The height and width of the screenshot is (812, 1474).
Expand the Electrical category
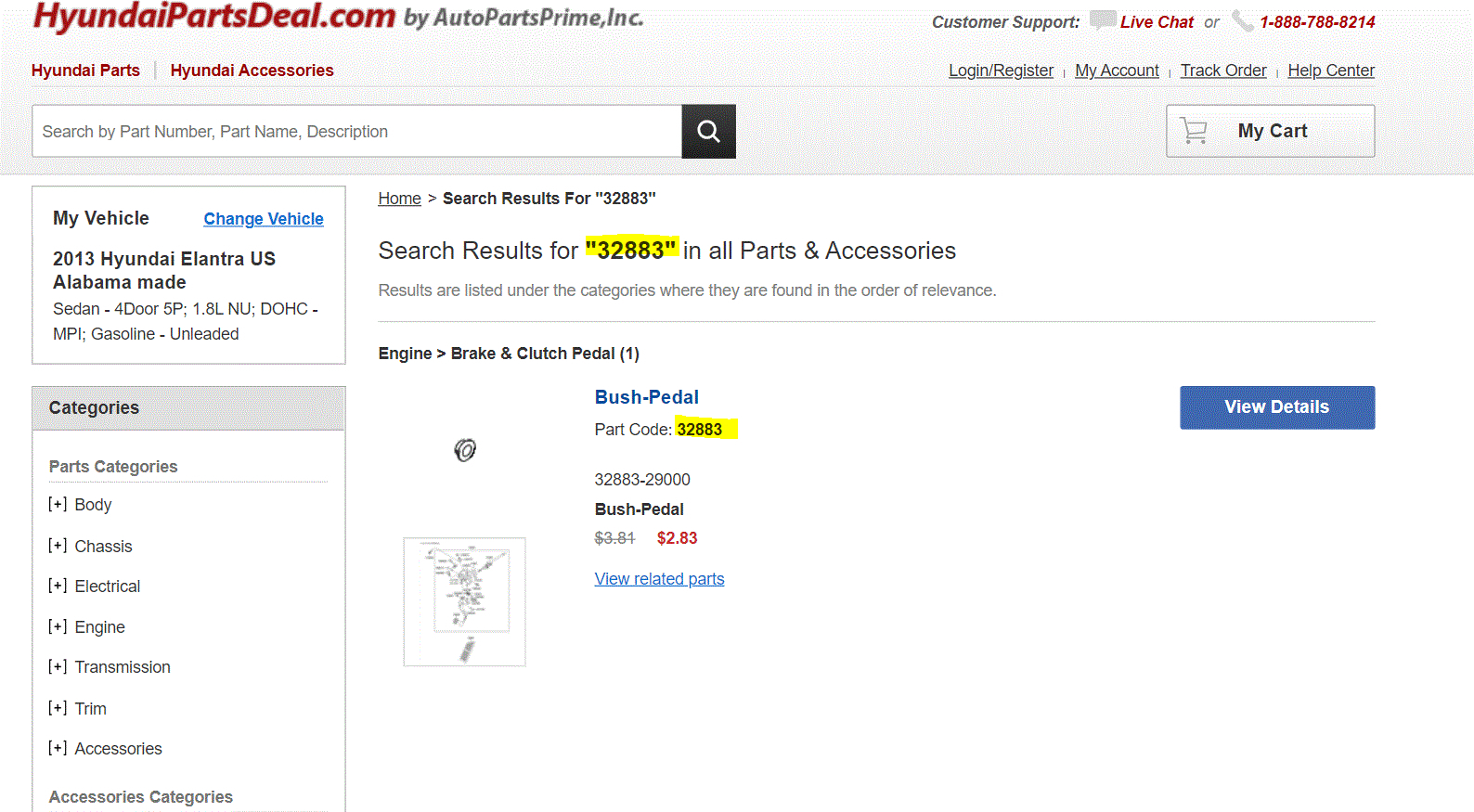(58, 586)
